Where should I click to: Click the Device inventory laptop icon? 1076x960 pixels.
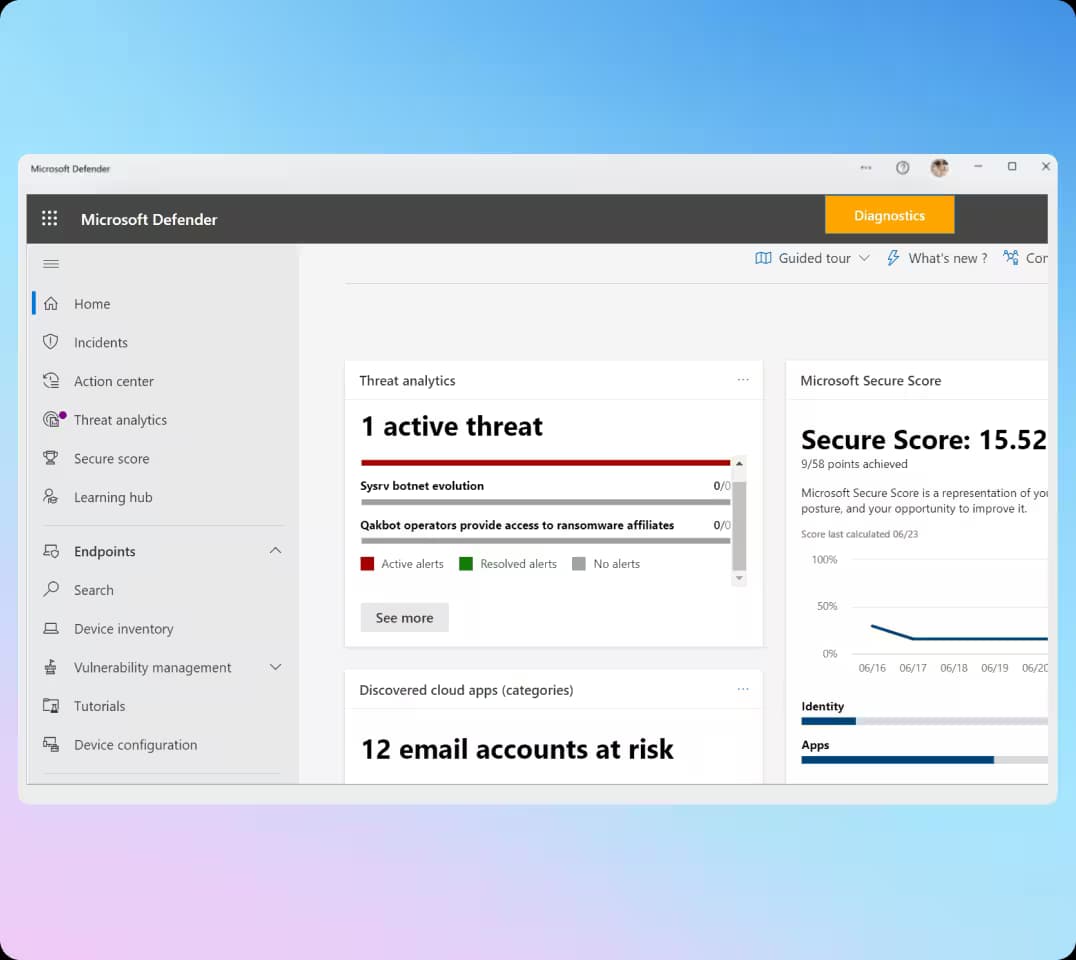pyautogui.click(x=51, y=629)
